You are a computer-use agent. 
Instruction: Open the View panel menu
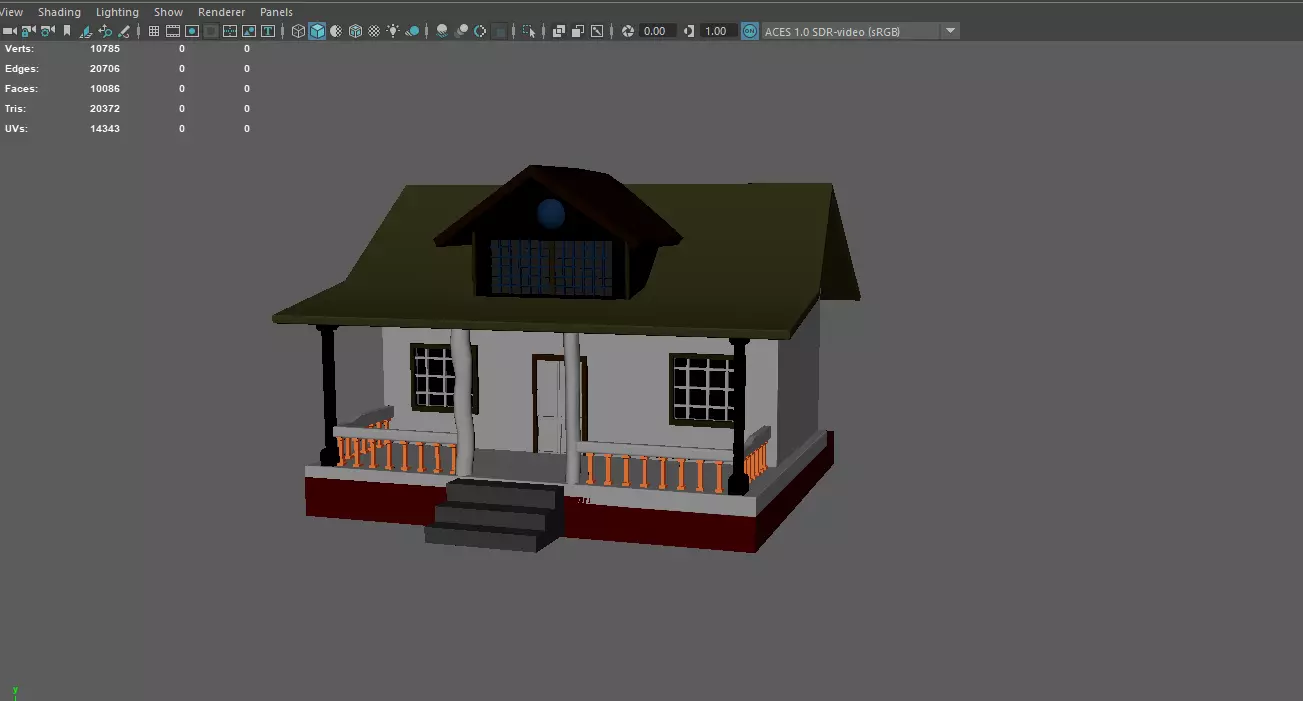click(x=12, y=12)
